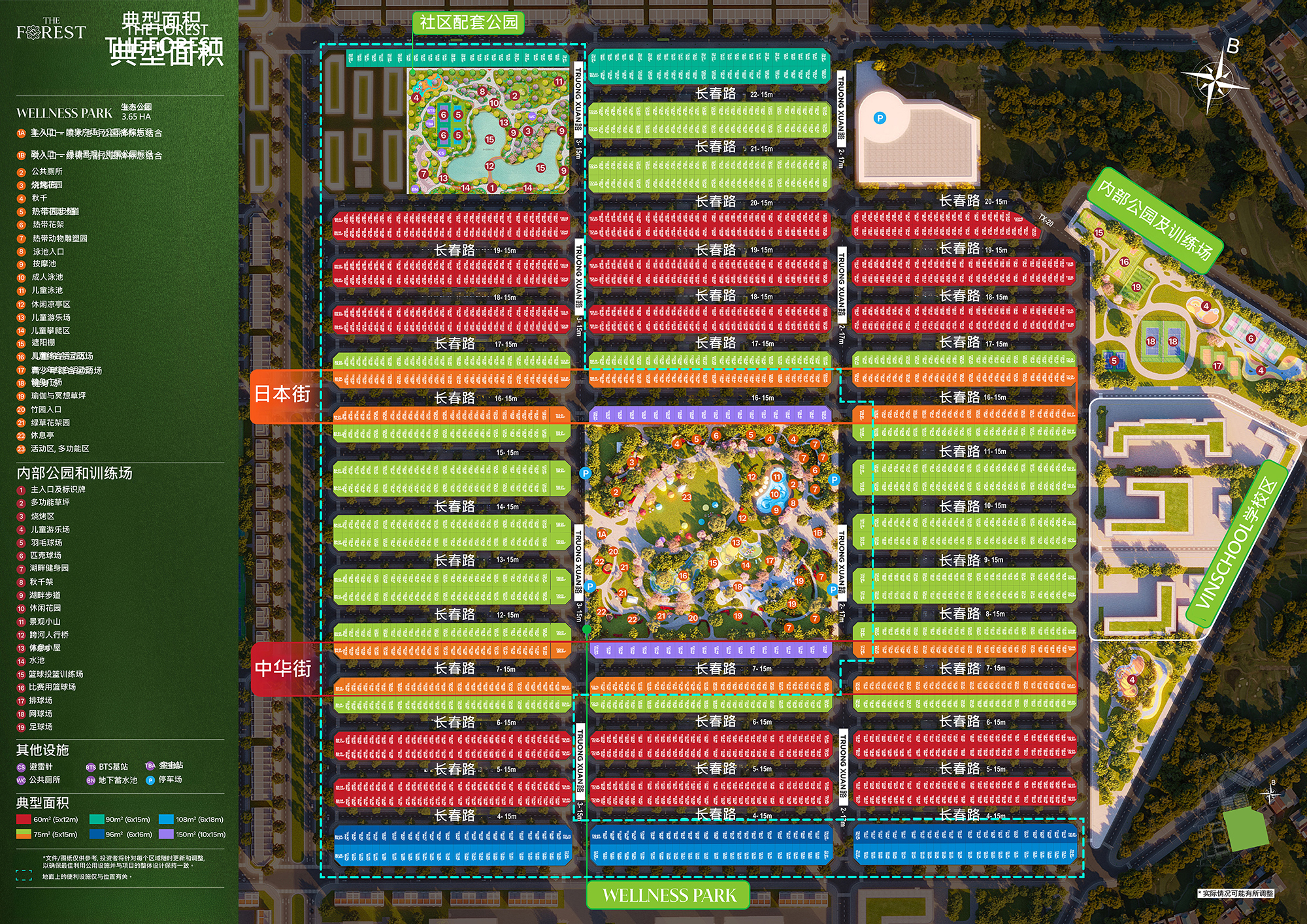Click the red 中华街 street label
This screenshot has width=1307, height=924.
click(284, 668)
